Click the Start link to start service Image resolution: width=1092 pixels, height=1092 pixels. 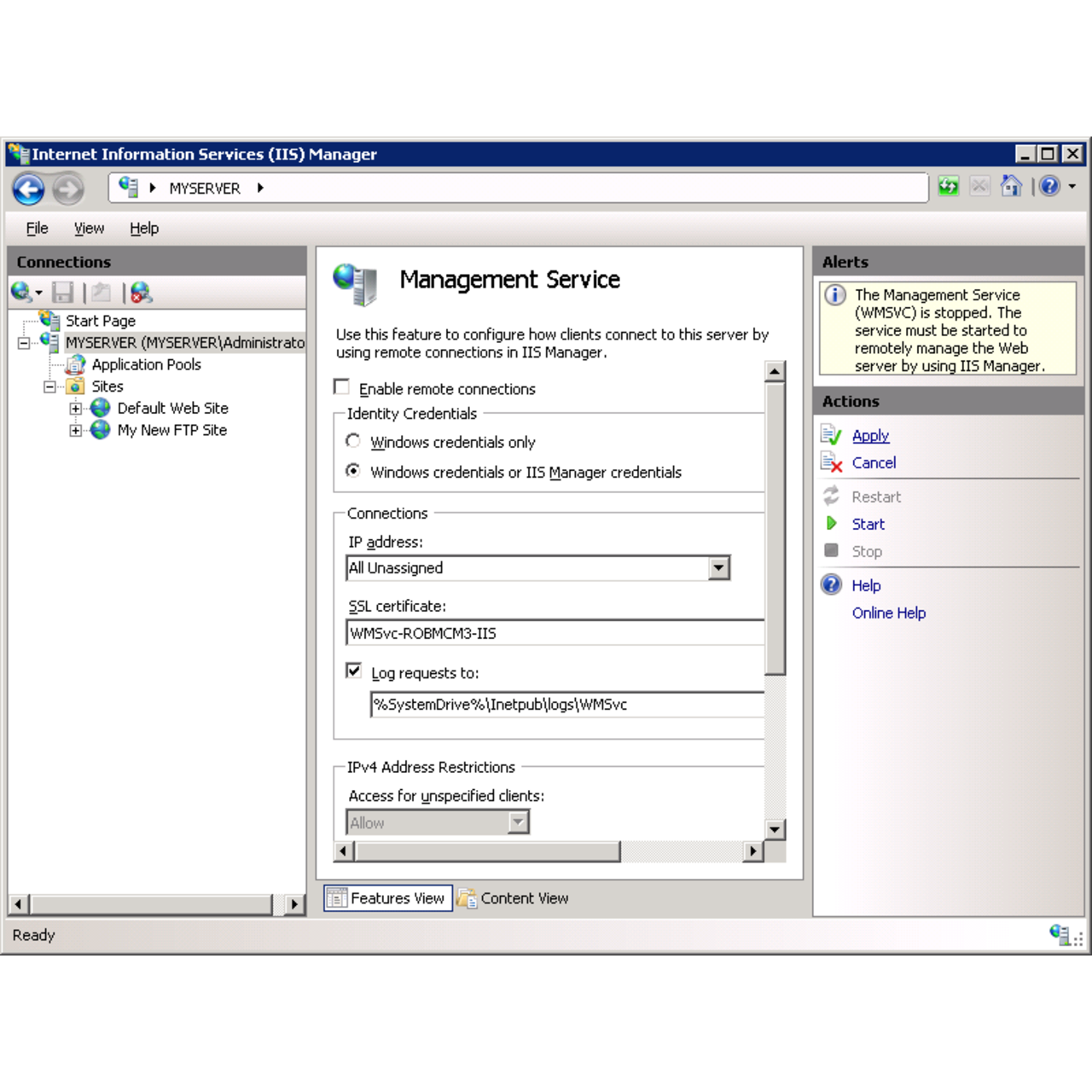[x=868, y=524]
